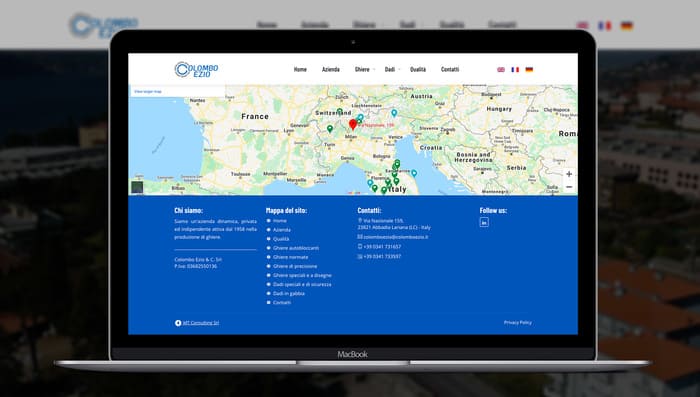Screen dimensions: 700x397
Task: Click the Colombo Ezio logo in laptop screen
Action: click(x=196, y=70)
